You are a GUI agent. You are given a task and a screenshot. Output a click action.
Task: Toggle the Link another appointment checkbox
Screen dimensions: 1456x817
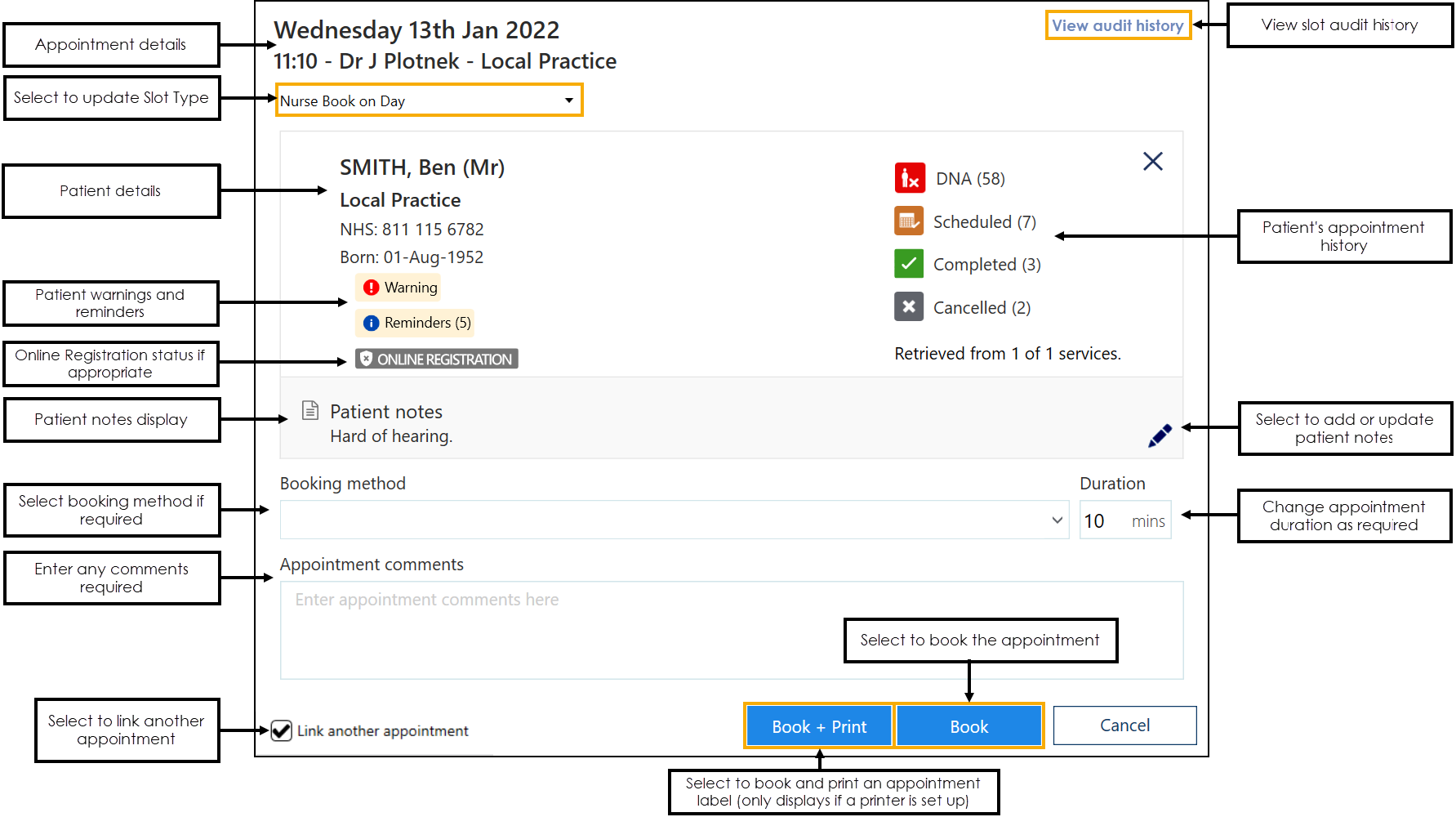click(x=282, y=730)
